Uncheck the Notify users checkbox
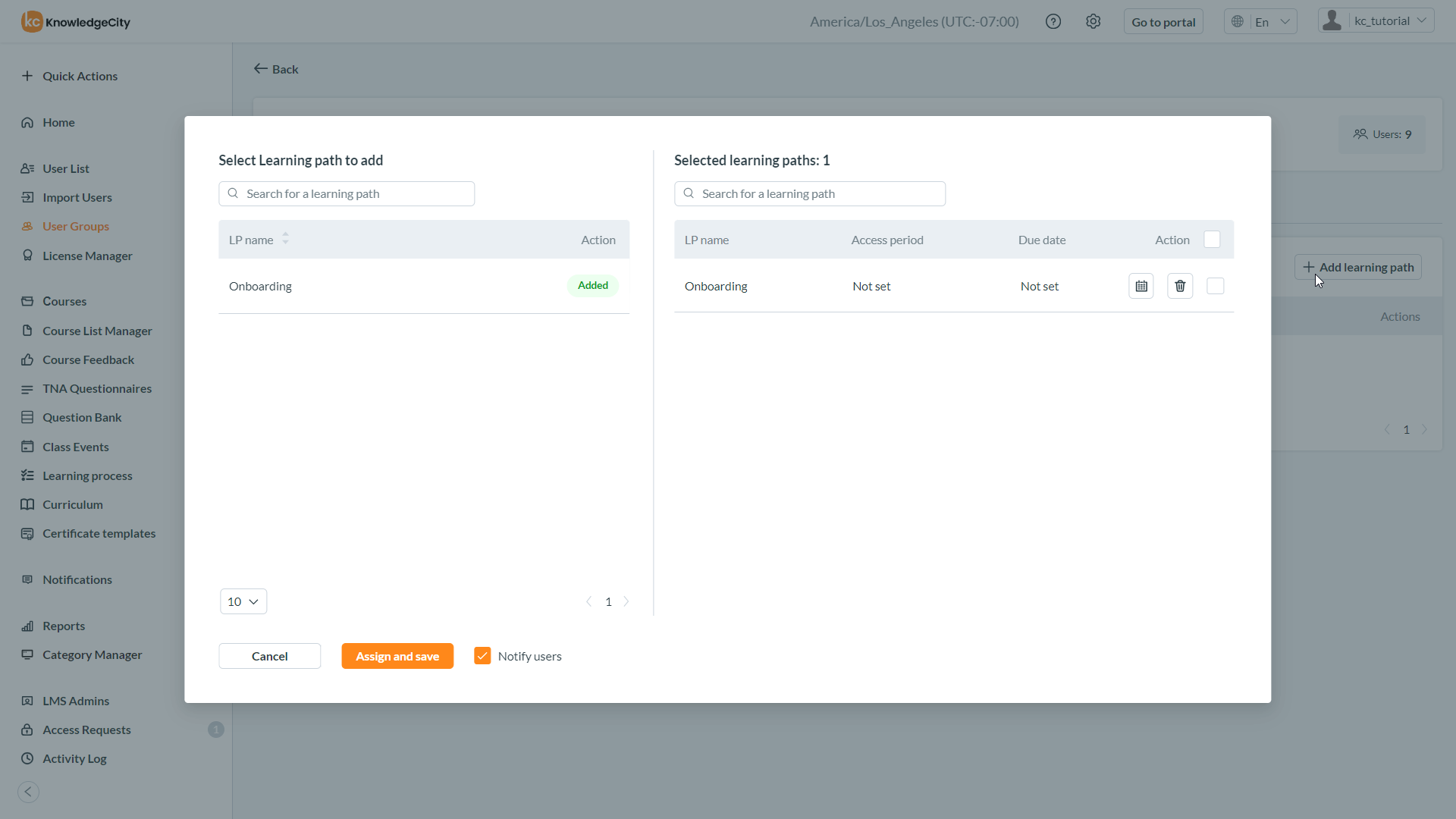 pyautogui.click(x=482, y=655)
